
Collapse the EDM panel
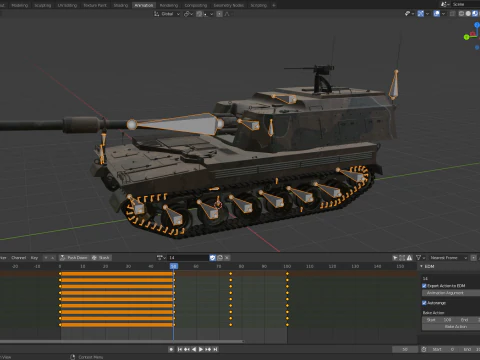click(421, 266)
